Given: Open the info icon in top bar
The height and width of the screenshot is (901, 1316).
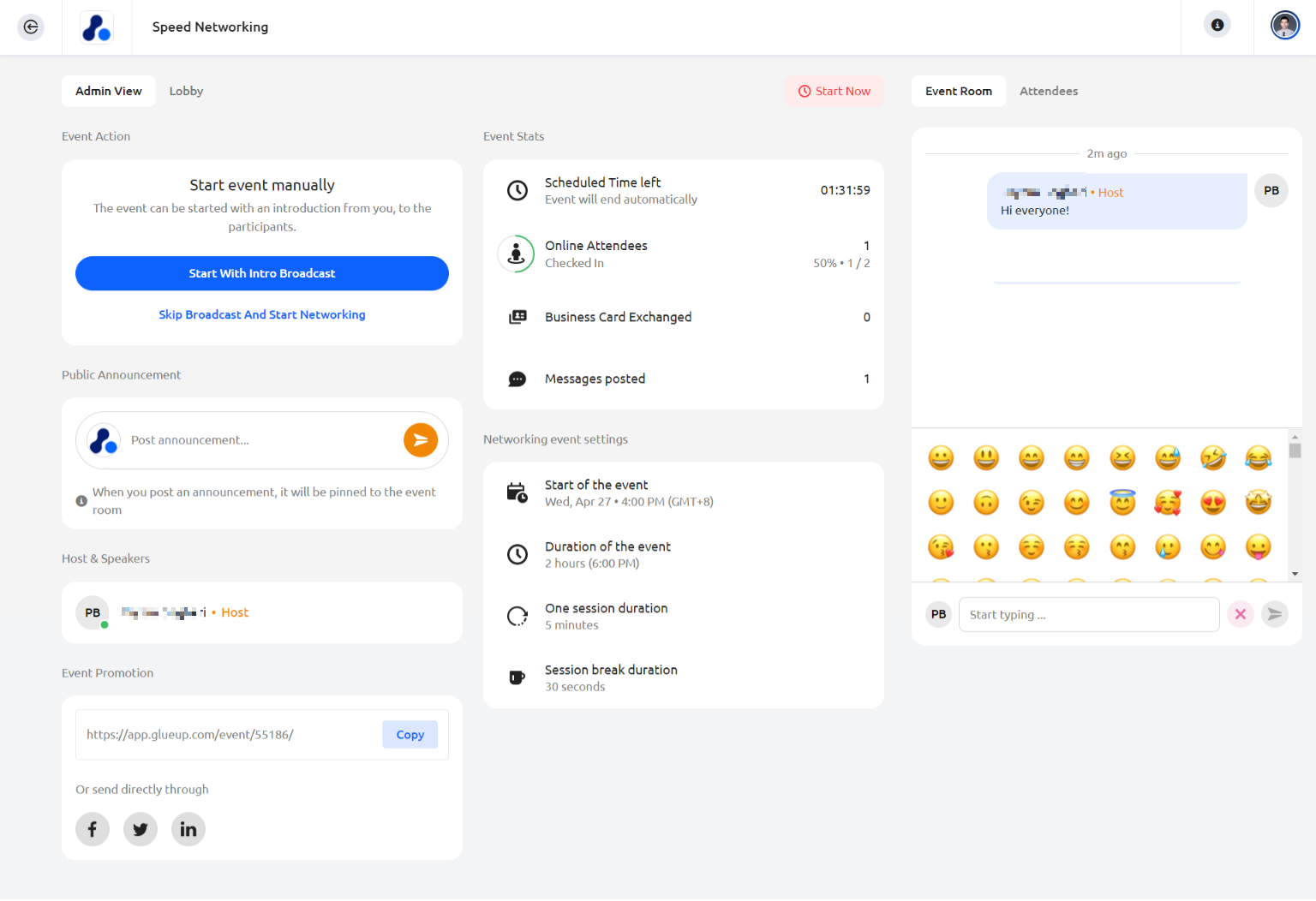Looking at the screenshot, I should pyautogui.click(x=1217, y=25).
